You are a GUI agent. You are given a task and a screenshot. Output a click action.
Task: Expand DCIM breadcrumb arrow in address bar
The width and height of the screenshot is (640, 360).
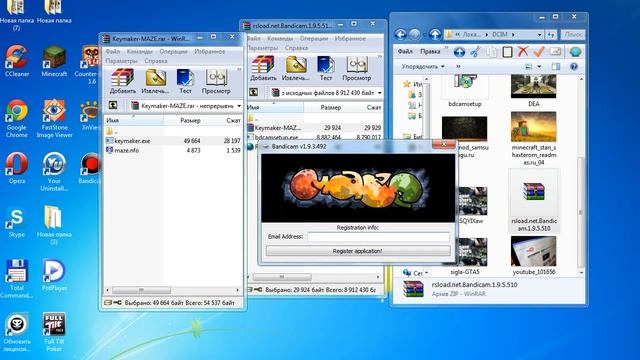click(513, 35)
